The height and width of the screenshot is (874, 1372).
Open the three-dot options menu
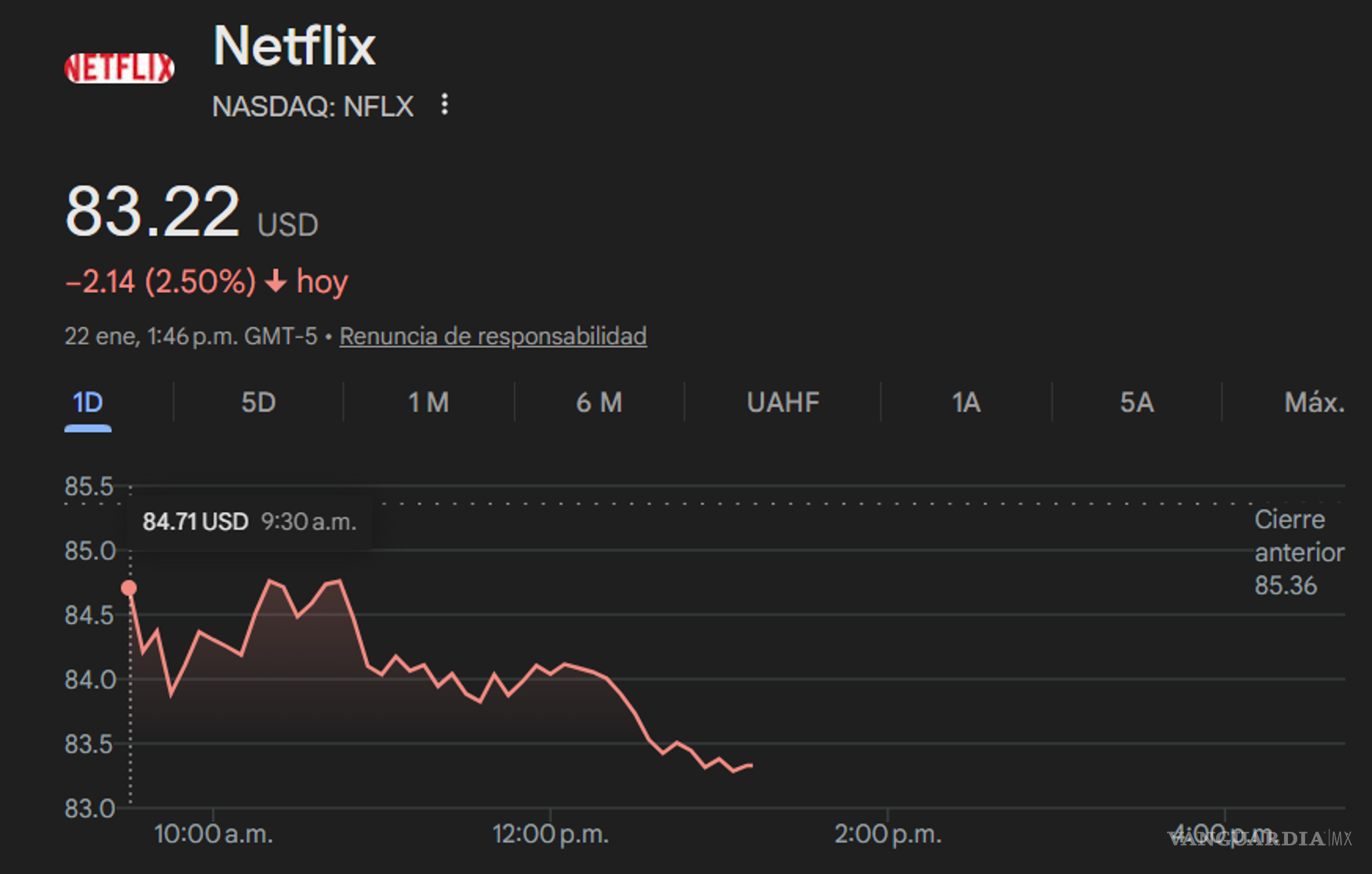click(x=444, y=106)
